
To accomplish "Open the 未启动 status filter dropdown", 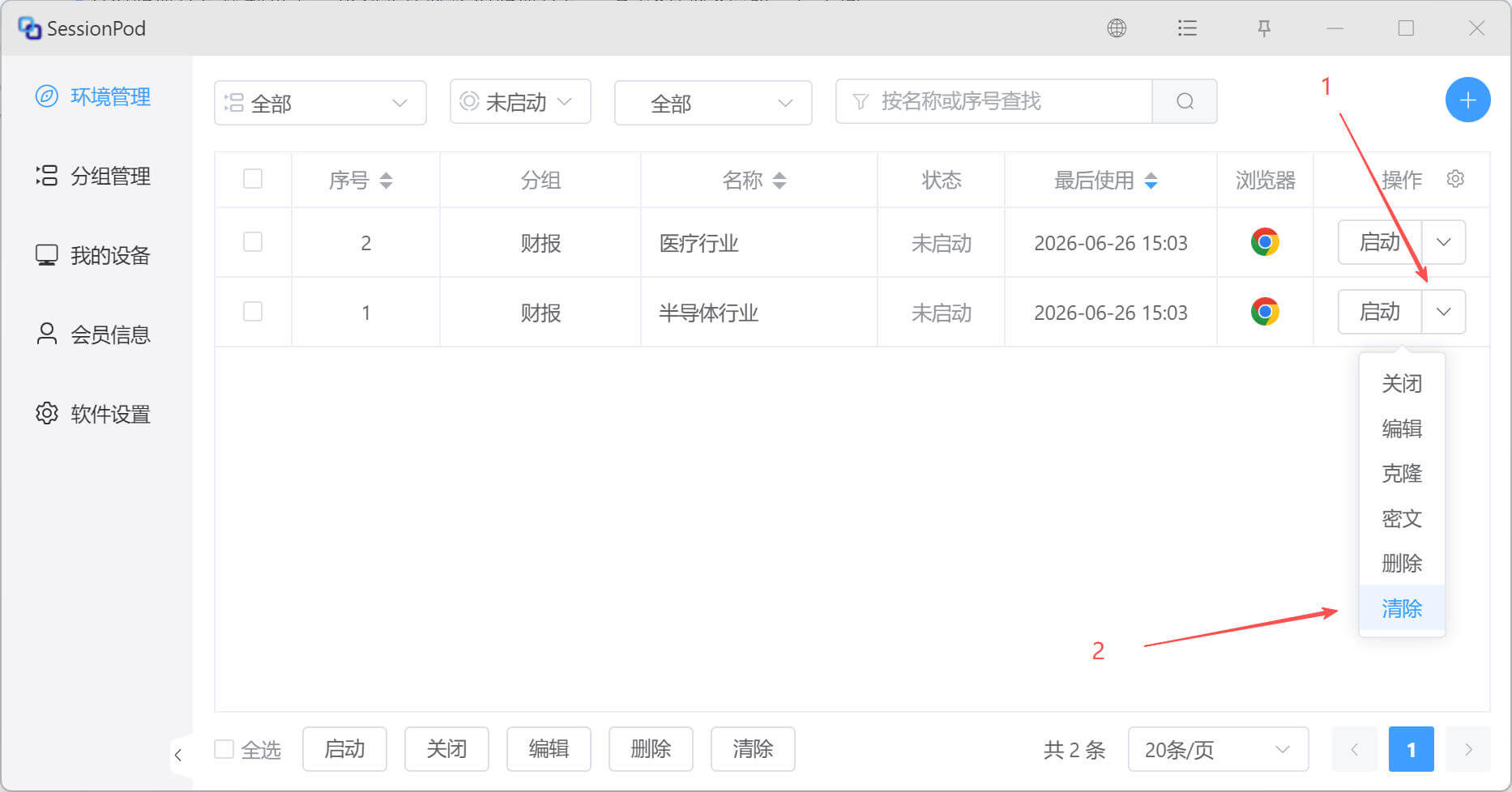I will click(520, 101).
